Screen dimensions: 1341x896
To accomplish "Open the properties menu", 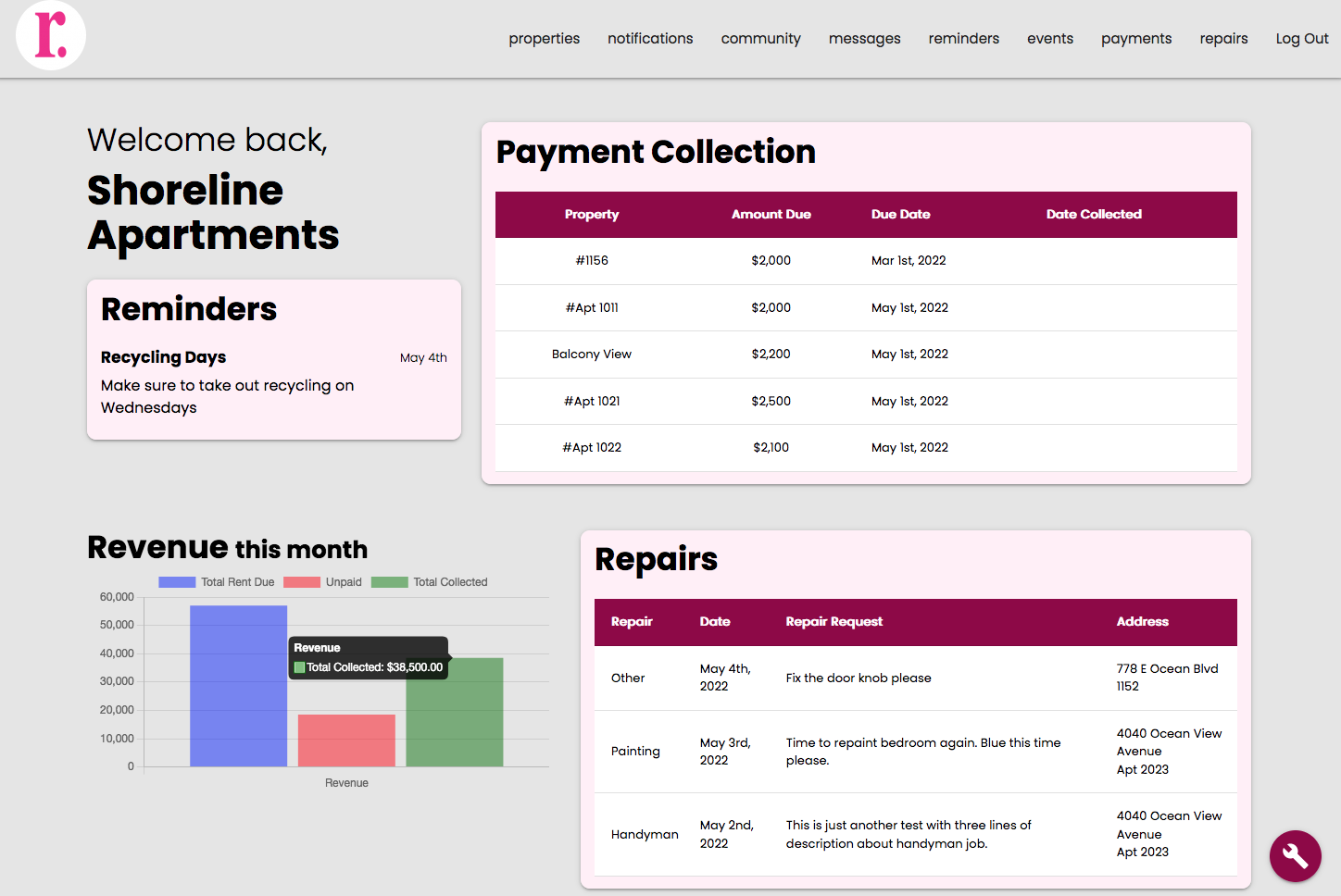I will tap(544, 39).
